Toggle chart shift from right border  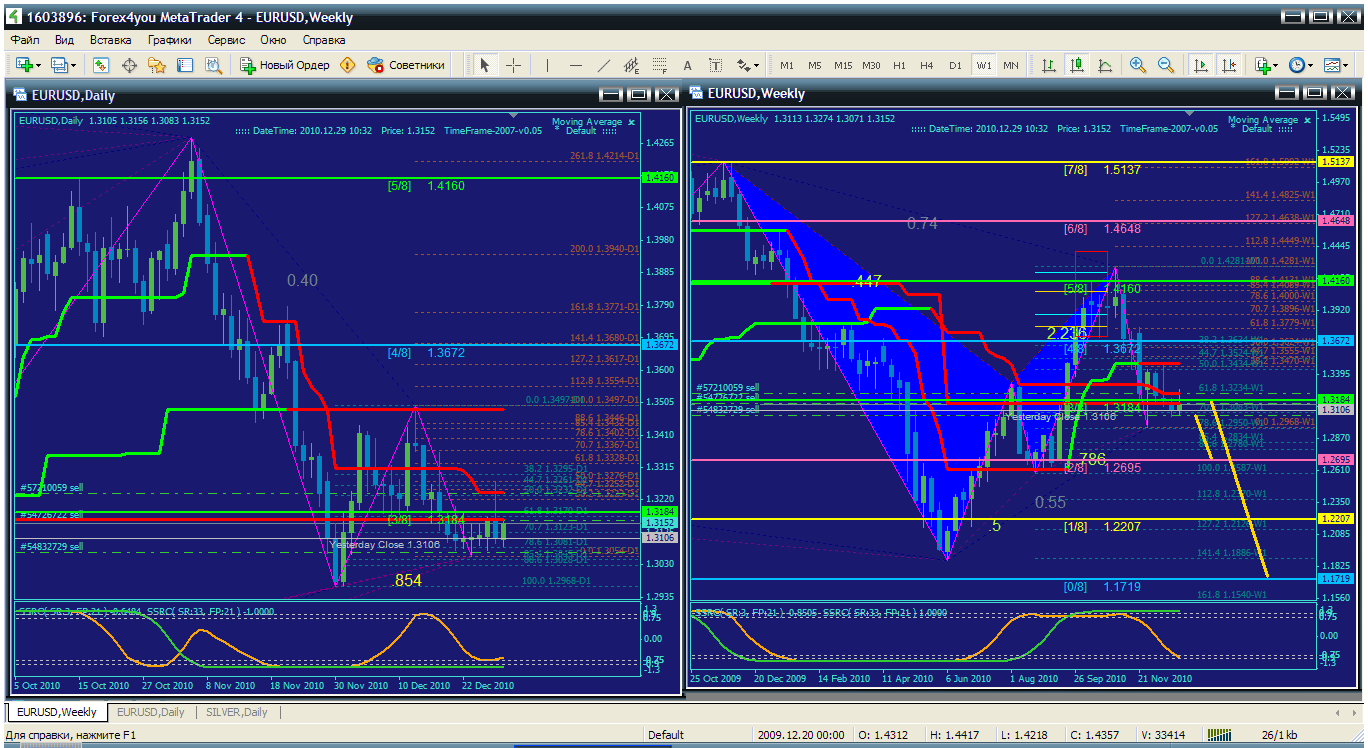[x=1228, y=65]
